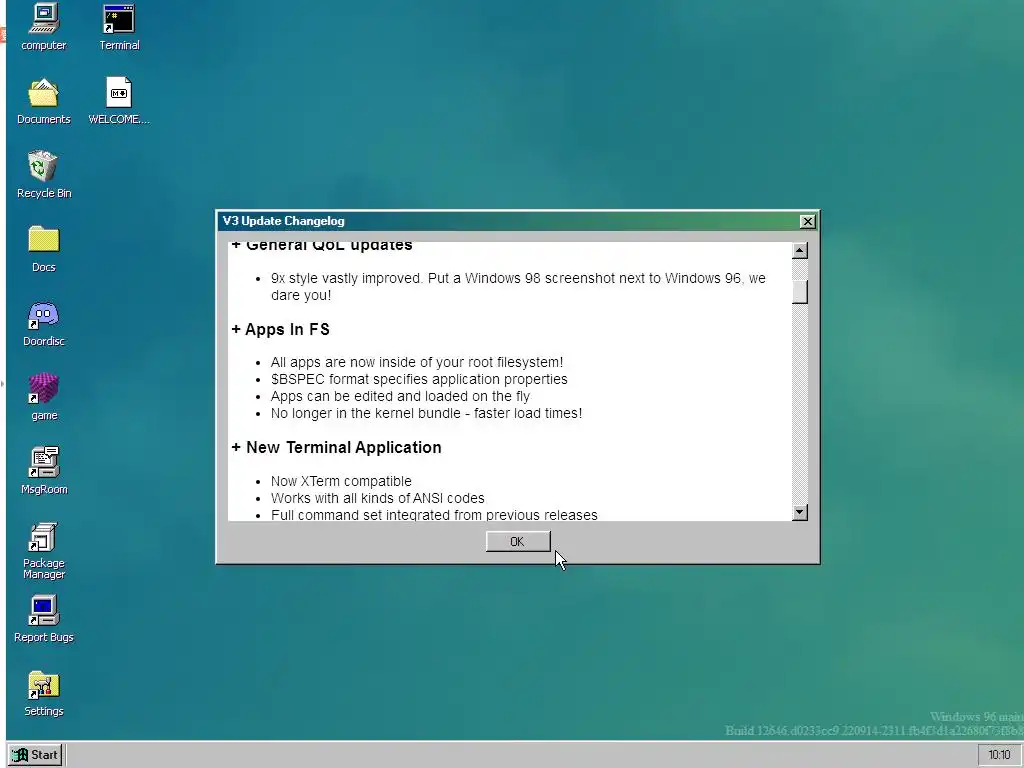The width and height of the screenshot is (1024, 768).
Task: Click the '$BSPEC format specifies application properties' line
Action: click(x=419, y=379)
